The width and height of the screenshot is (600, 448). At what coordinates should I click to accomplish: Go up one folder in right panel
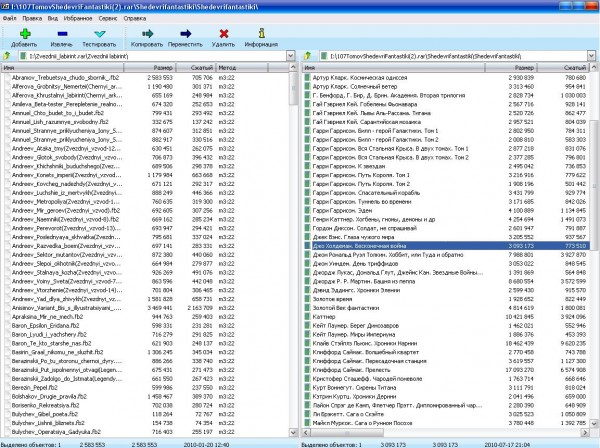[x=307, y=56]
